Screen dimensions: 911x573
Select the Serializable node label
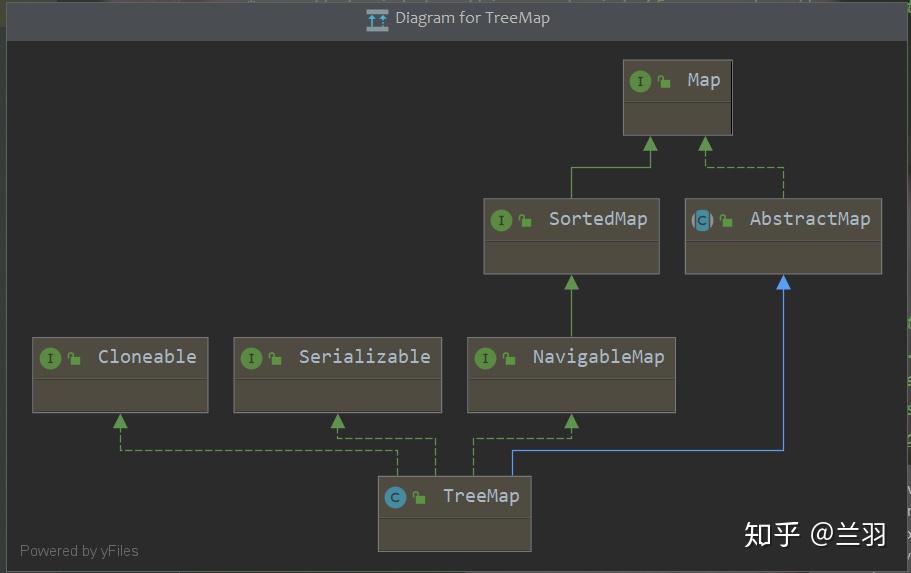tap(364, 357)
